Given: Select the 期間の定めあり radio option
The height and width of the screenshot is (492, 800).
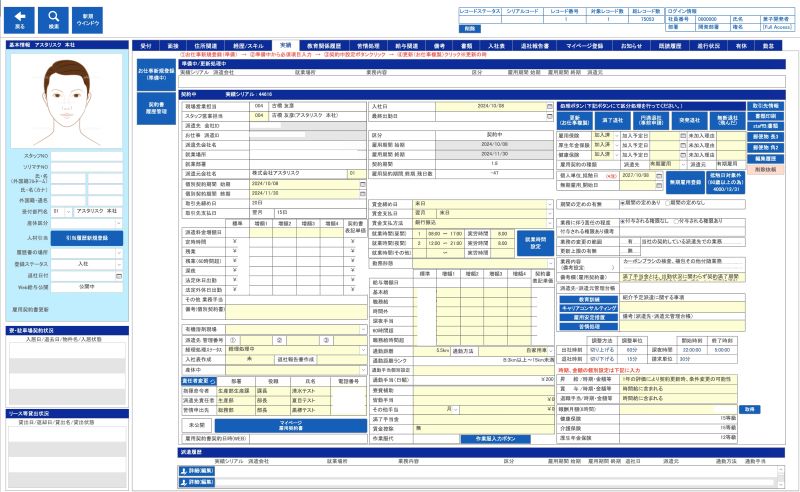Looking at the screenshot, I should tap(622, 203).
